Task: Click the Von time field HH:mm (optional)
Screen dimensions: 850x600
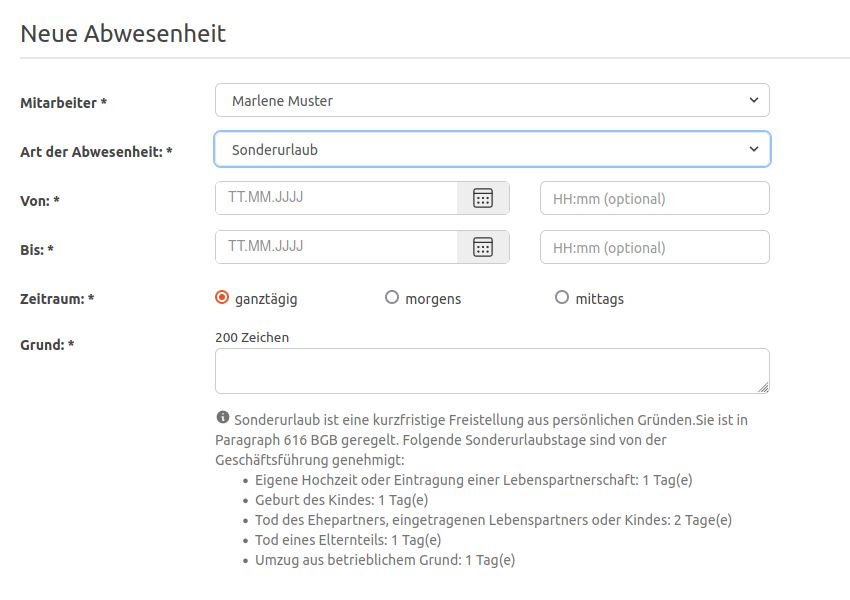Action: click(x=655, y=198)
